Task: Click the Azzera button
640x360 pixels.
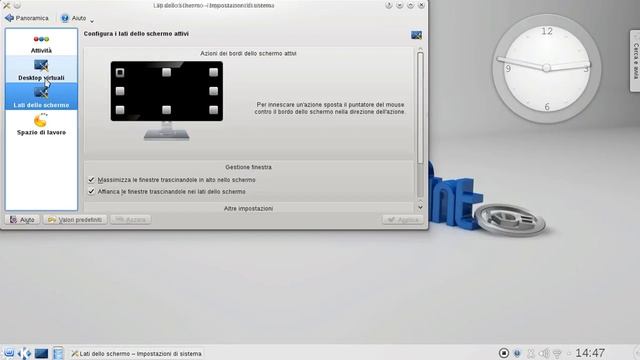Action: pos(131,220)
